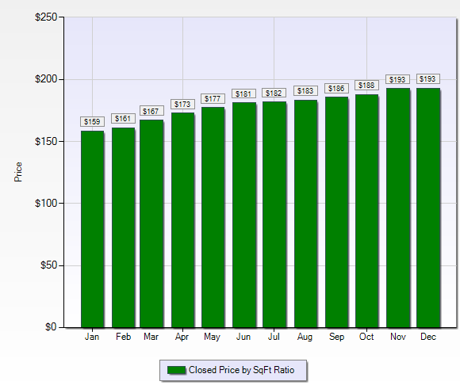
Task: Click the green legend color swatch
Action: 176,370
